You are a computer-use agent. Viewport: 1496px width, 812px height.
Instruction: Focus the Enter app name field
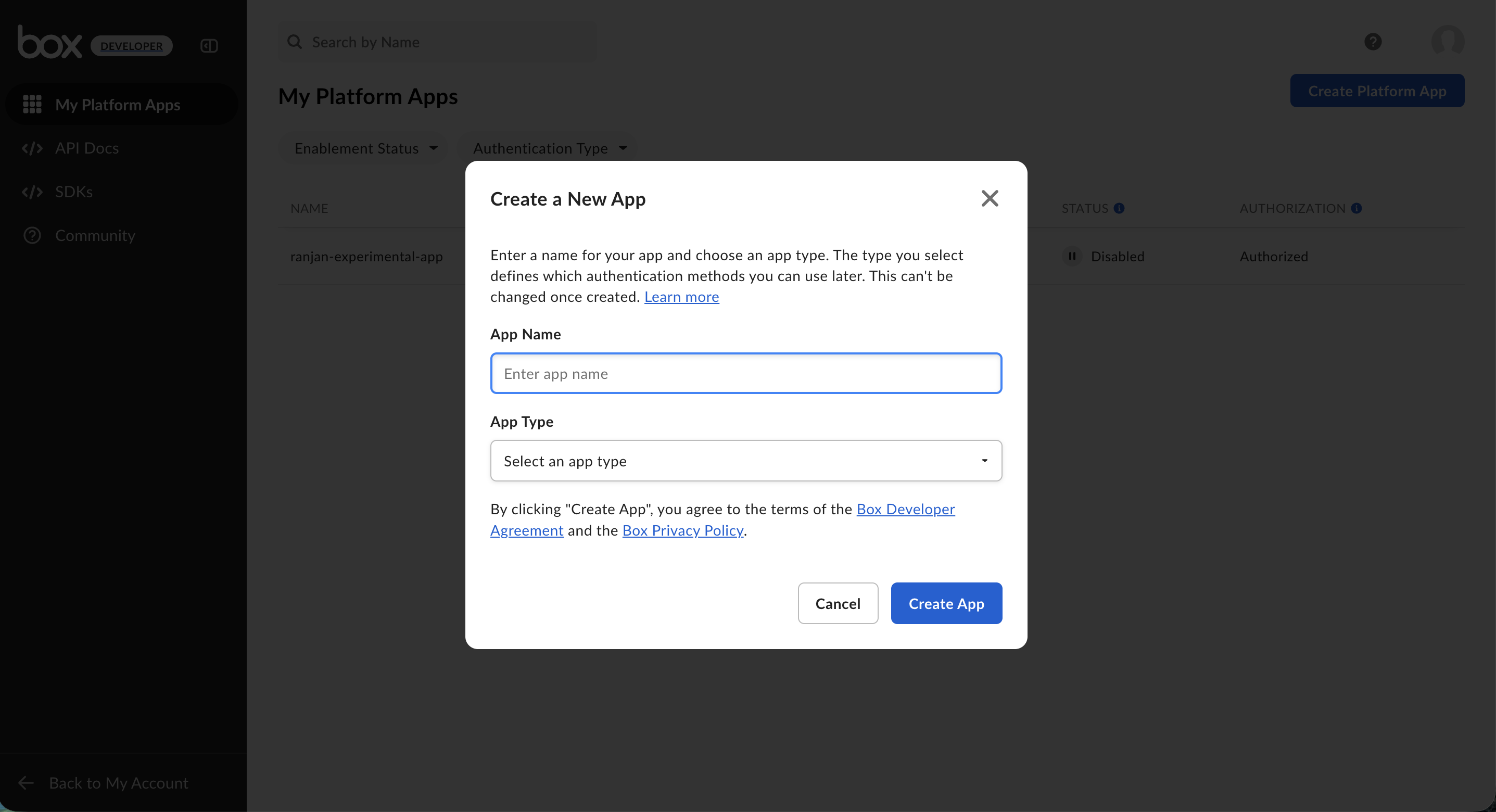click(746, 374)
